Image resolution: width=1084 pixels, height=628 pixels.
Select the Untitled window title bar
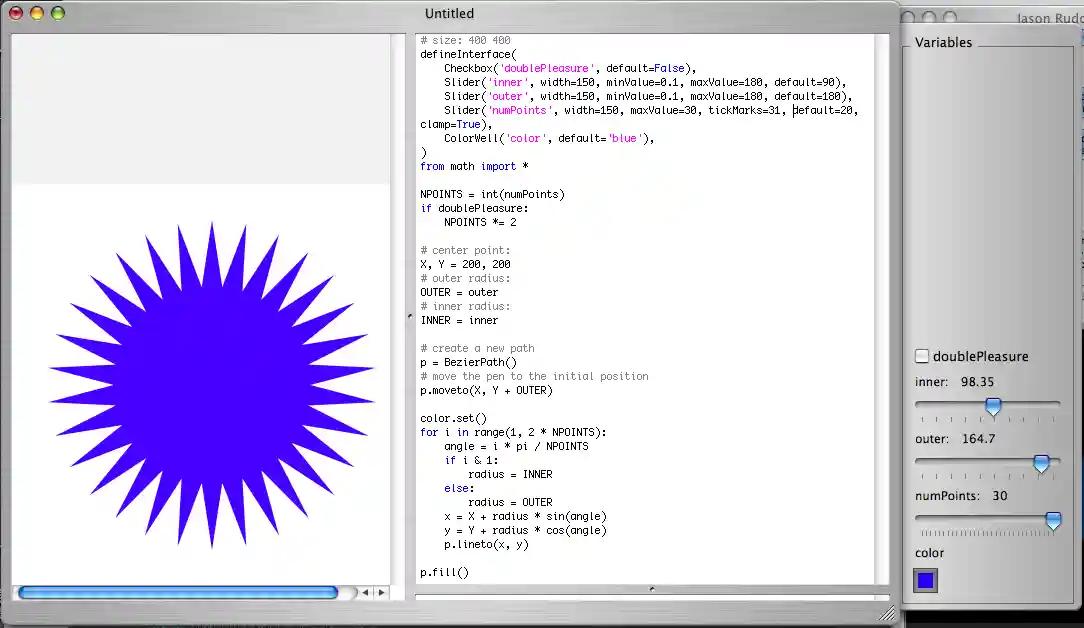click(449, 13)
